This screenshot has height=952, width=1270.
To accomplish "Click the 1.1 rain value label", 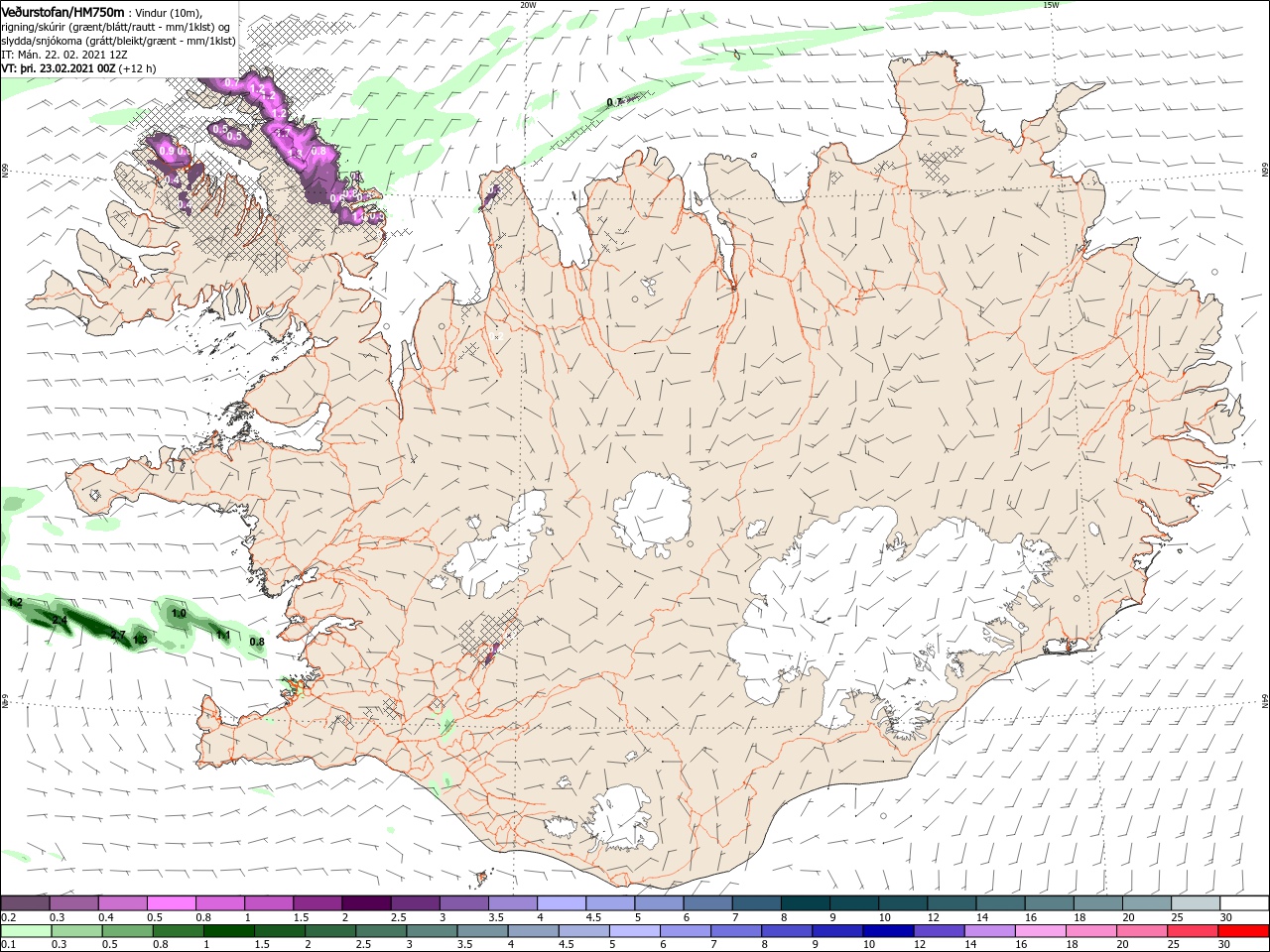I will pos(223,636).
